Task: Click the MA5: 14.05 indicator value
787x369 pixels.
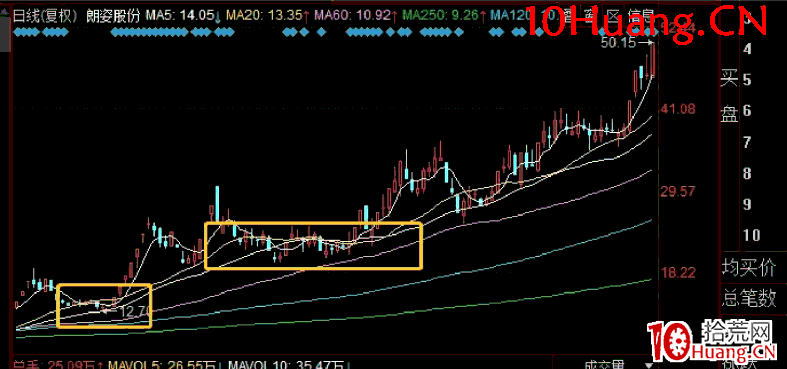Action: (x=184, y=16)
